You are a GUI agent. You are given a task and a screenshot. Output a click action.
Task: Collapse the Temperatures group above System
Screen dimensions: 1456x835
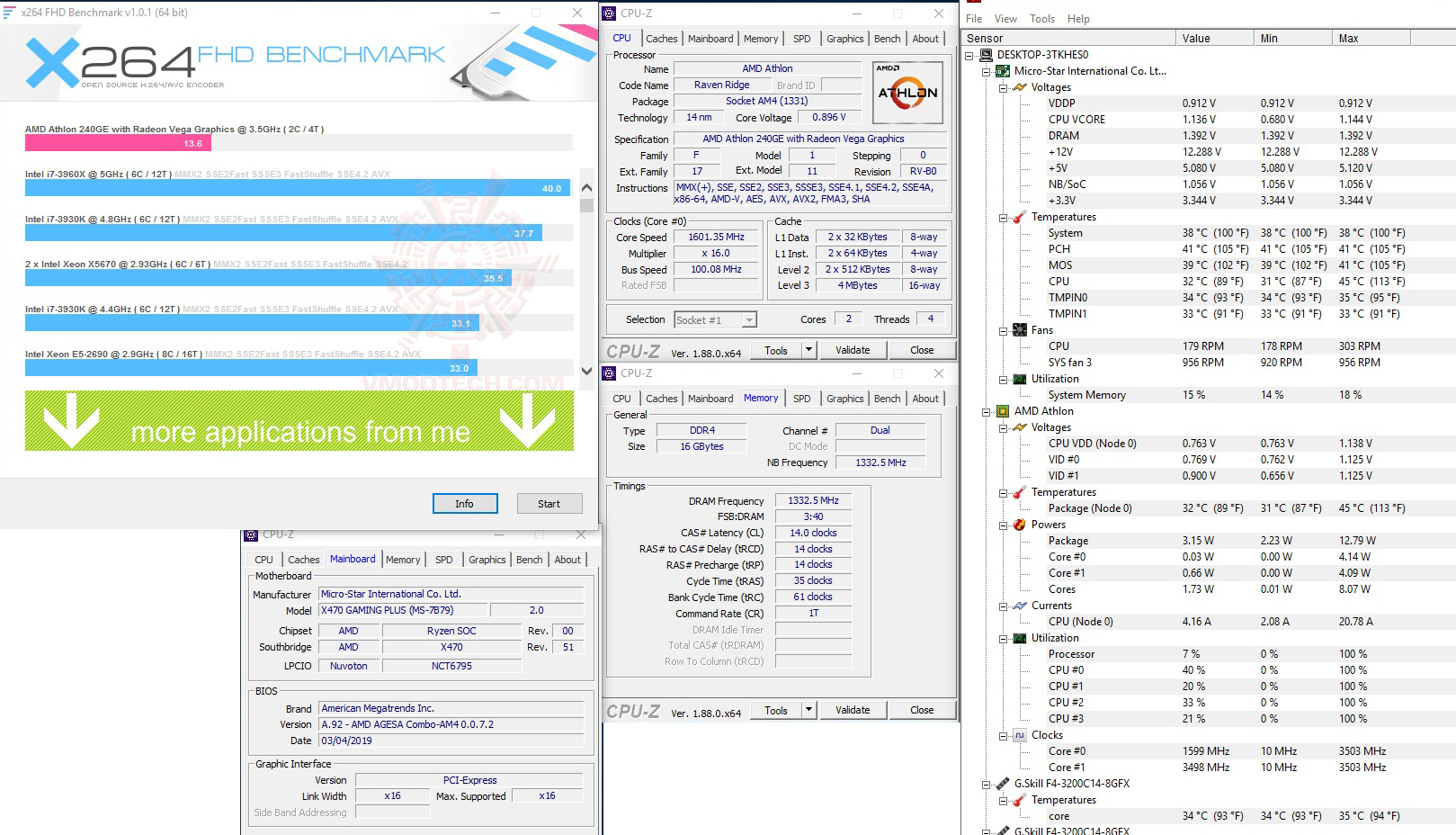click(x=1004, y=218)
